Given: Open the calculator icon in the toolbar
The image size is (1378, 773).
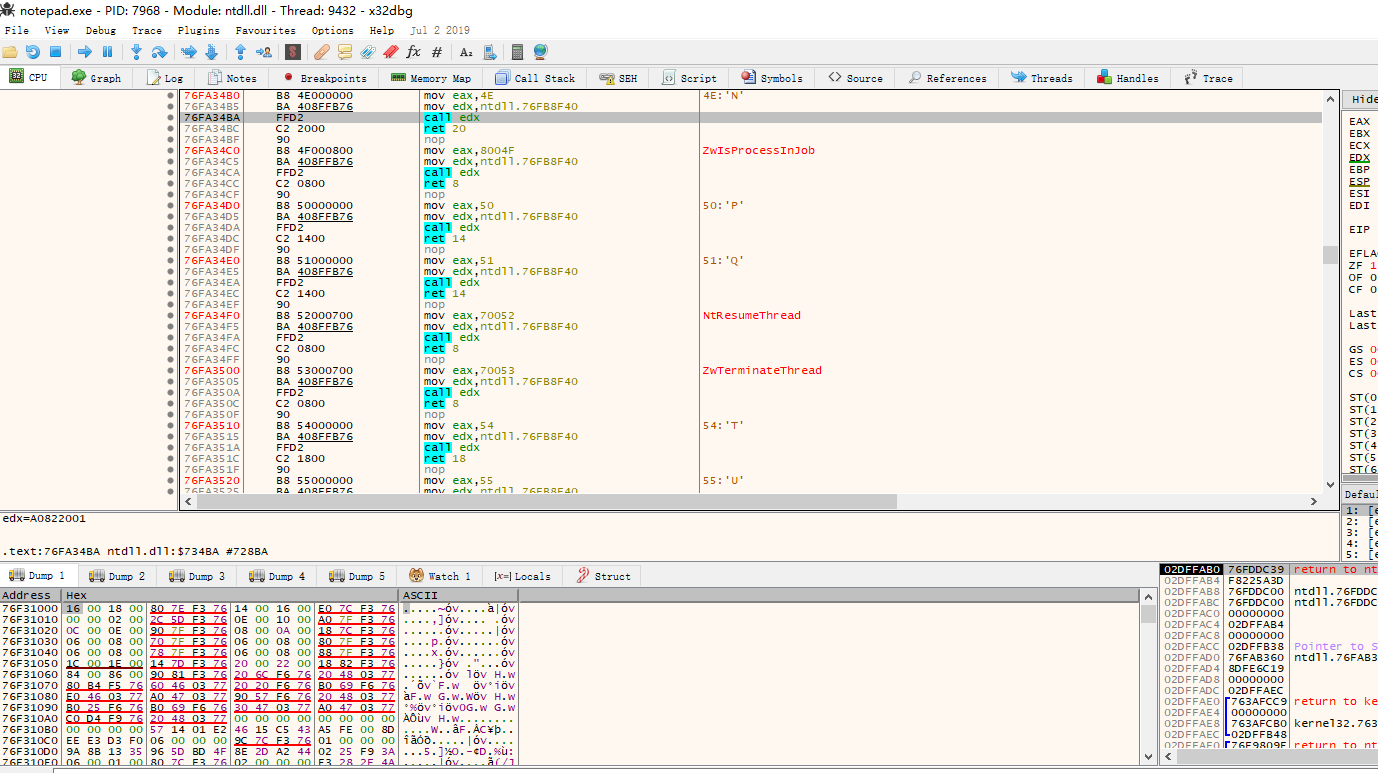Looking at the screenshot, I should pyautogui.click(x=517, y=52).
